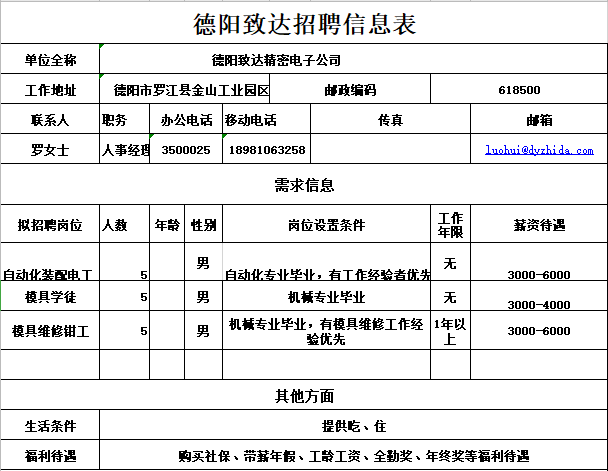Click the mobile number cell 18981063258

267,150
